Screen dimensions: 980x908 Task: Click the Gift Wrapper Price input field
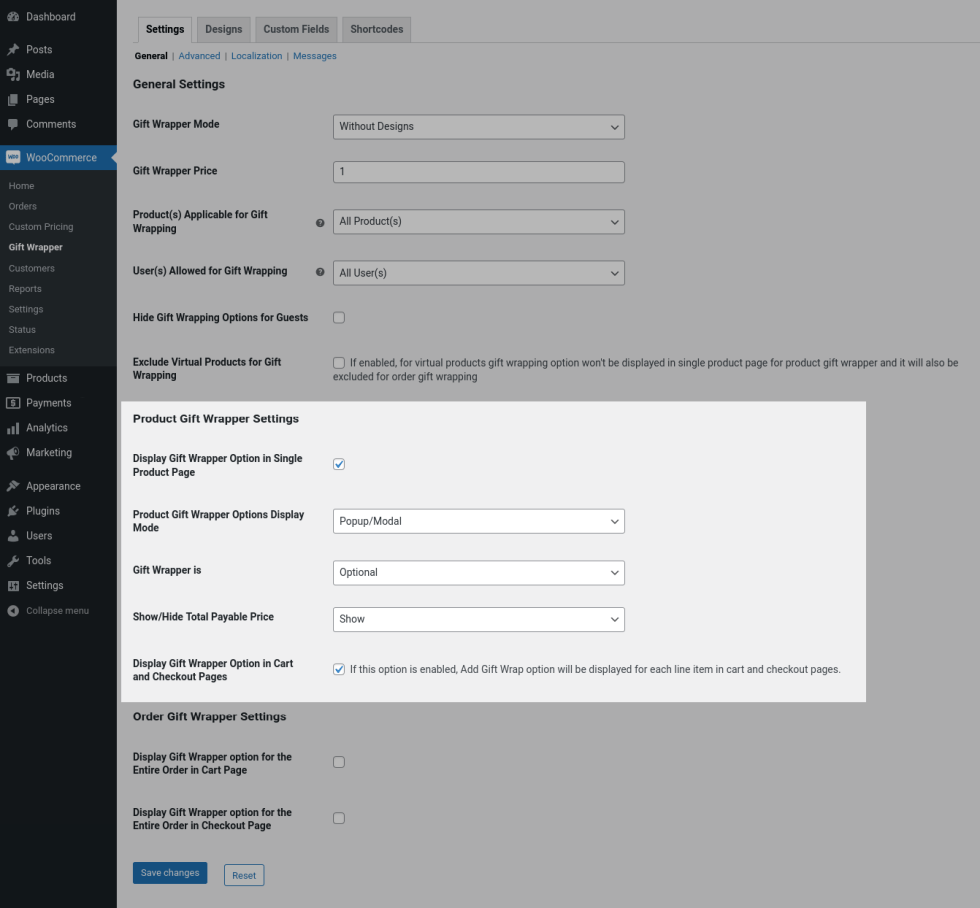[x=478, y=172]
